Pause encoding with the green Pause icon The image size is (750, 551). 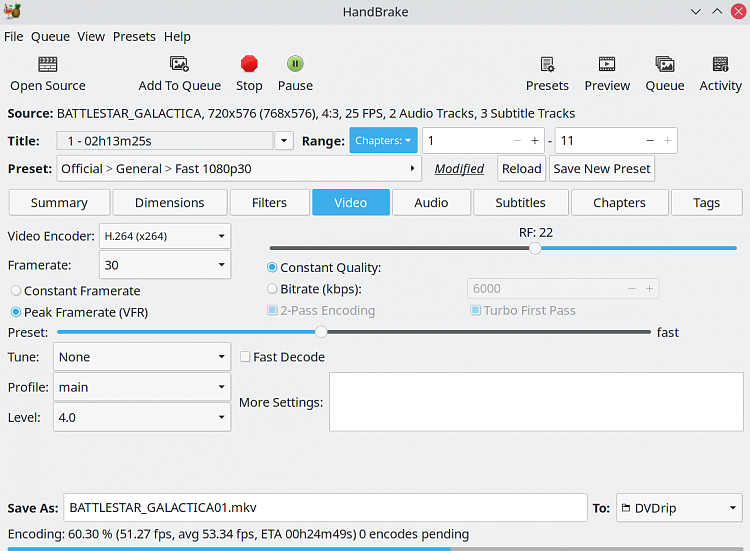pos(295,64)
